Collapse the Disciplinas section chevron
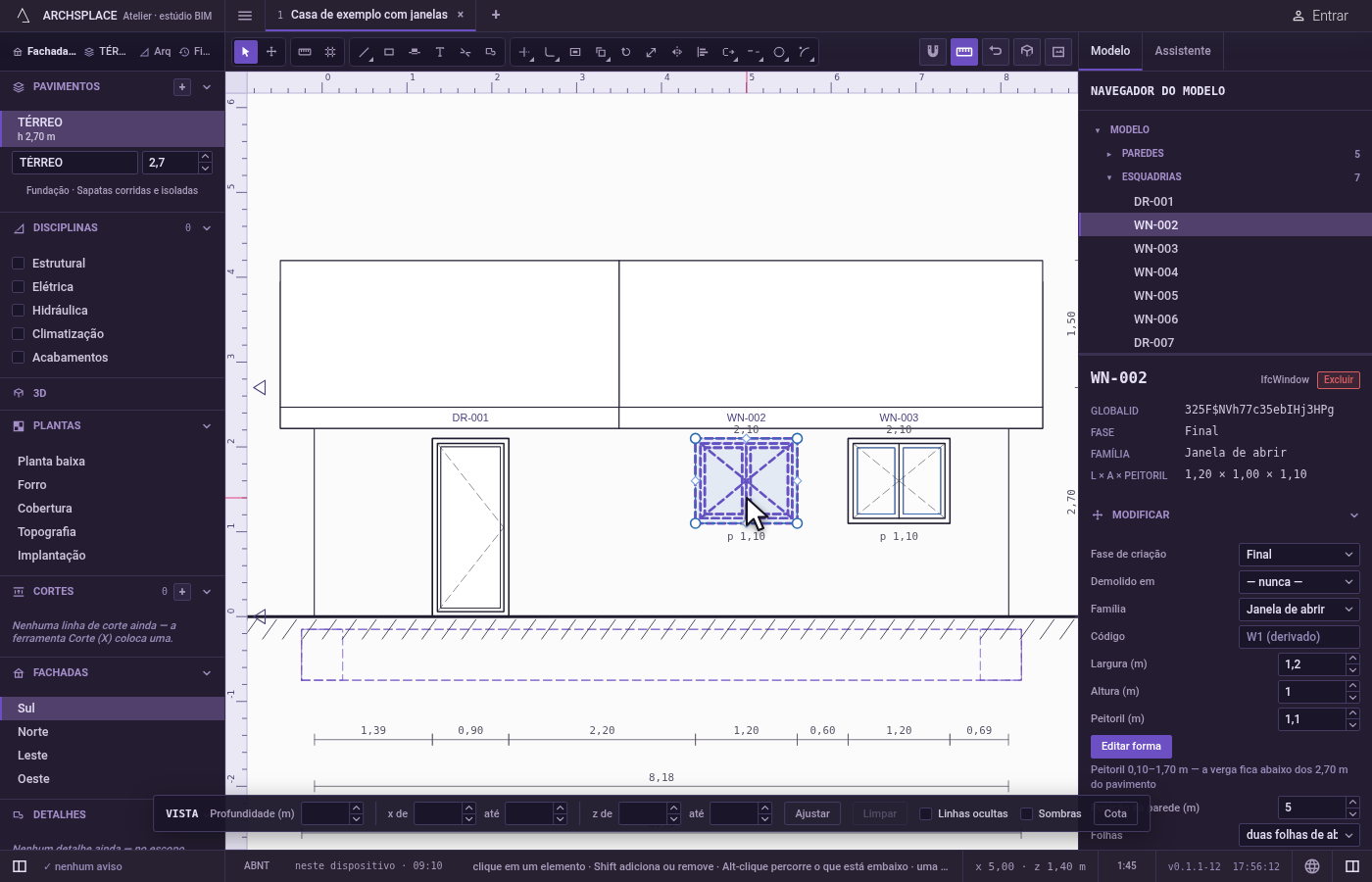 pyautogui.click(x=207, y=228)
